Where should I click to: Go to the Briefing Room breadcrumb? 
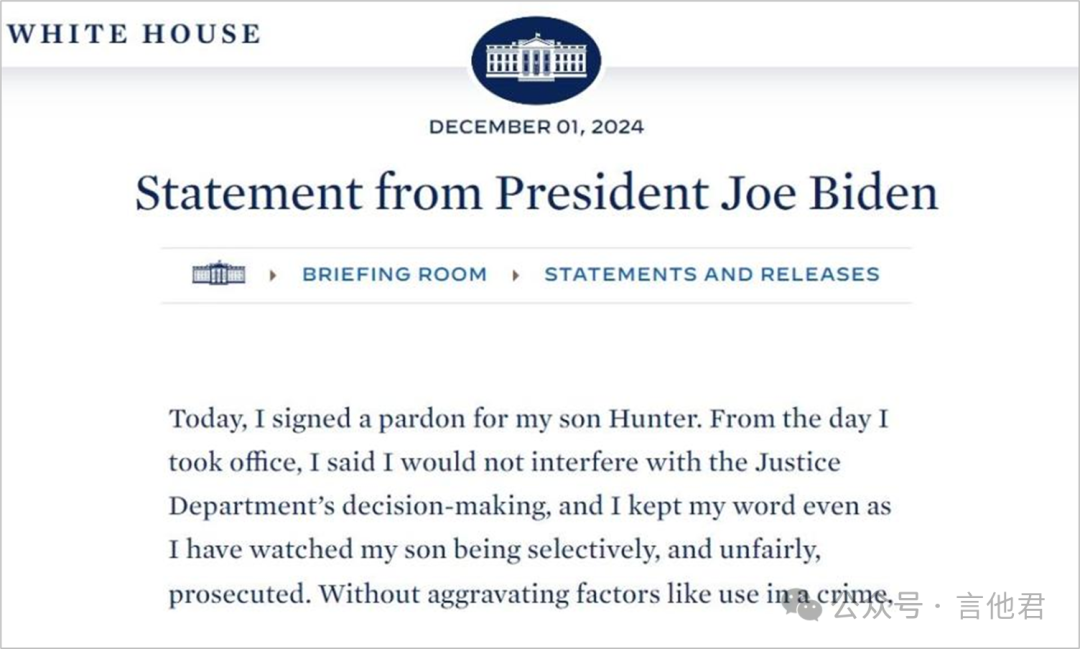(395, 274)
